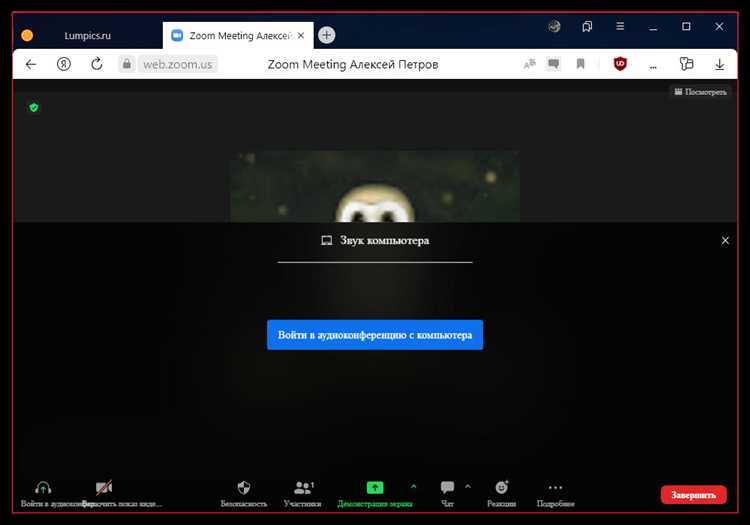Maximize the browser window
The width and height of the screenshot is (750, 525).
pos(686,26)
